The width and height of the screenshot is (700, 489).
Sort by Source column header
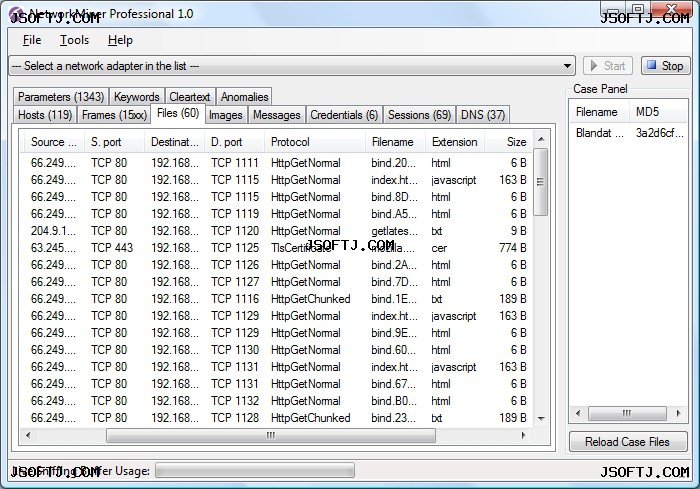pyautogui.click(x=53, y=142)
